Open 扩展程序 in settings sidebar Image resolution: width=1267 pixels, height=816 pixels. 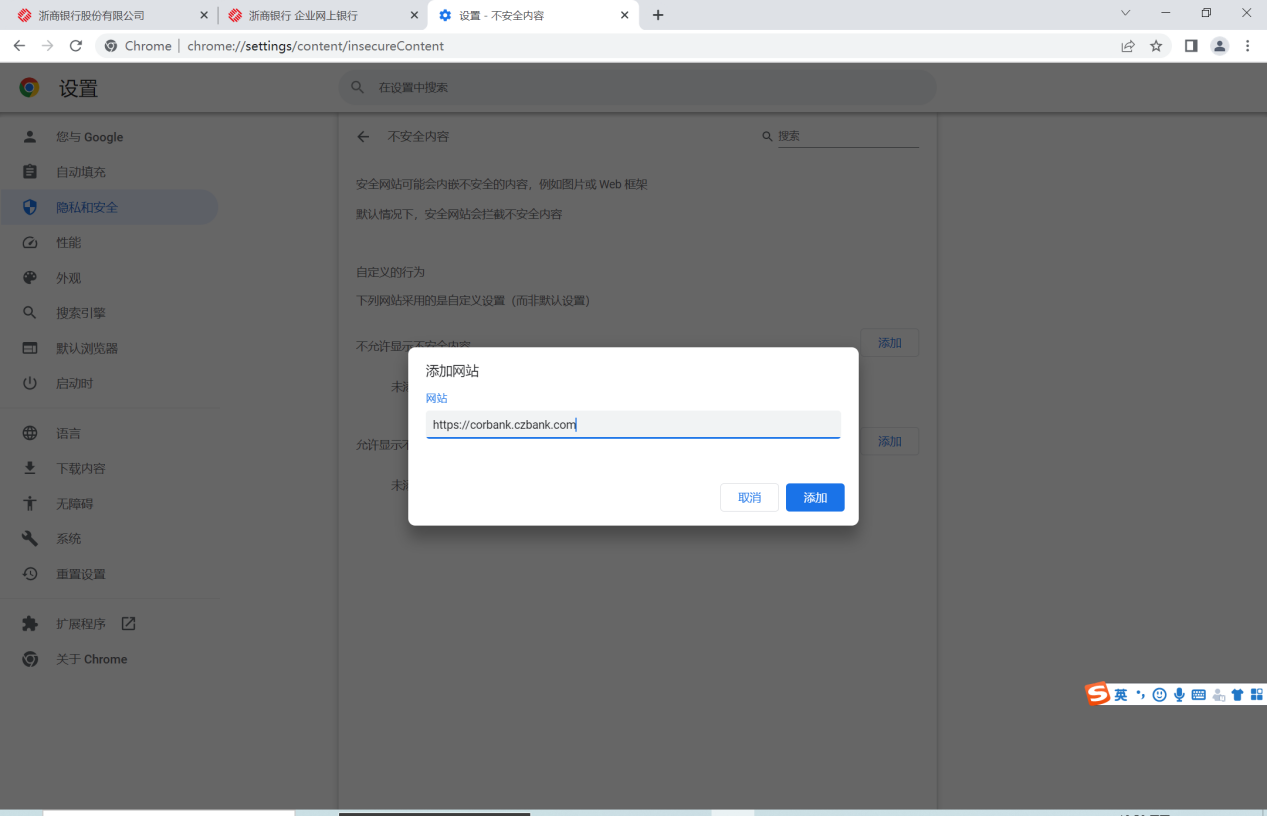tap(81, 624)
